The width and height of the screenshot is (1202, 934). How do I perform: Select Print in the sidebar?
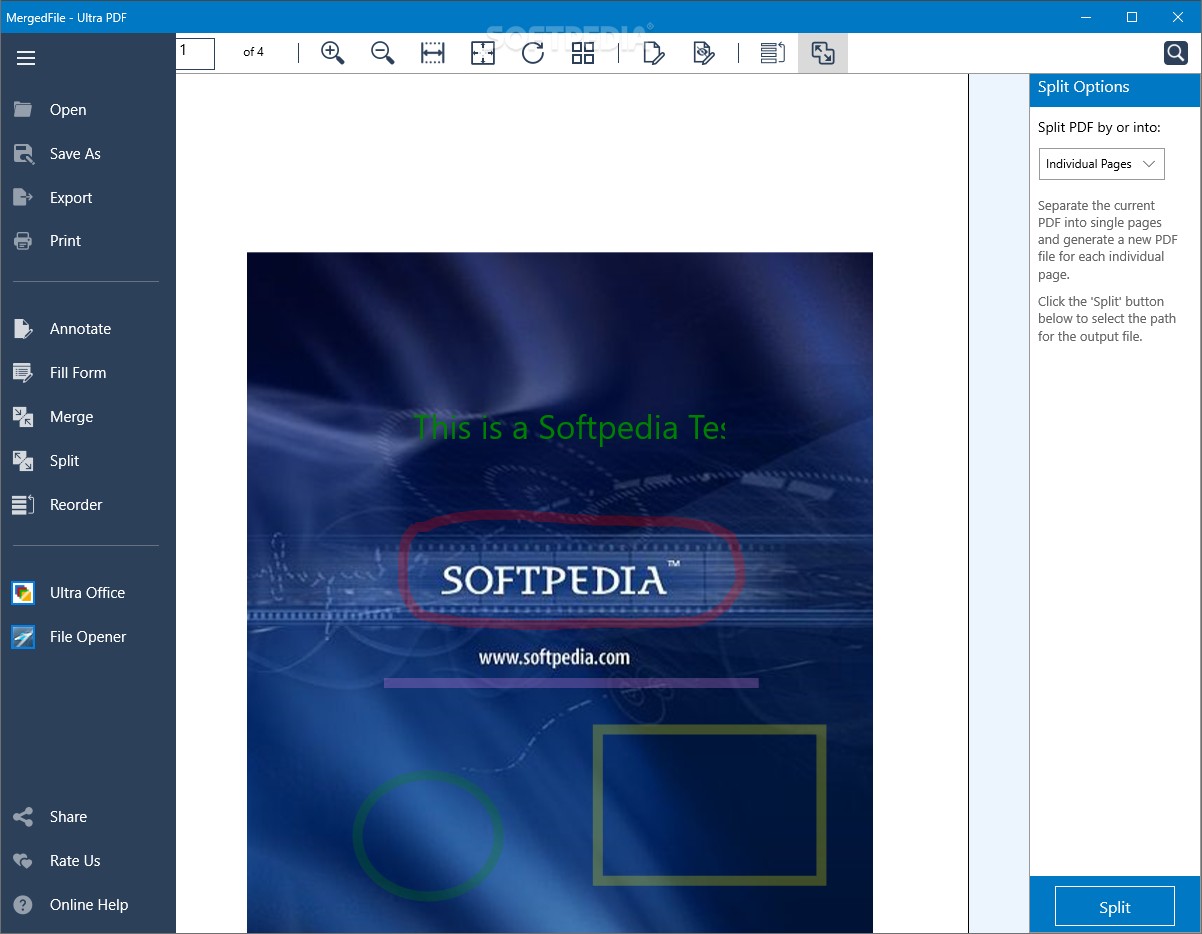88,241
